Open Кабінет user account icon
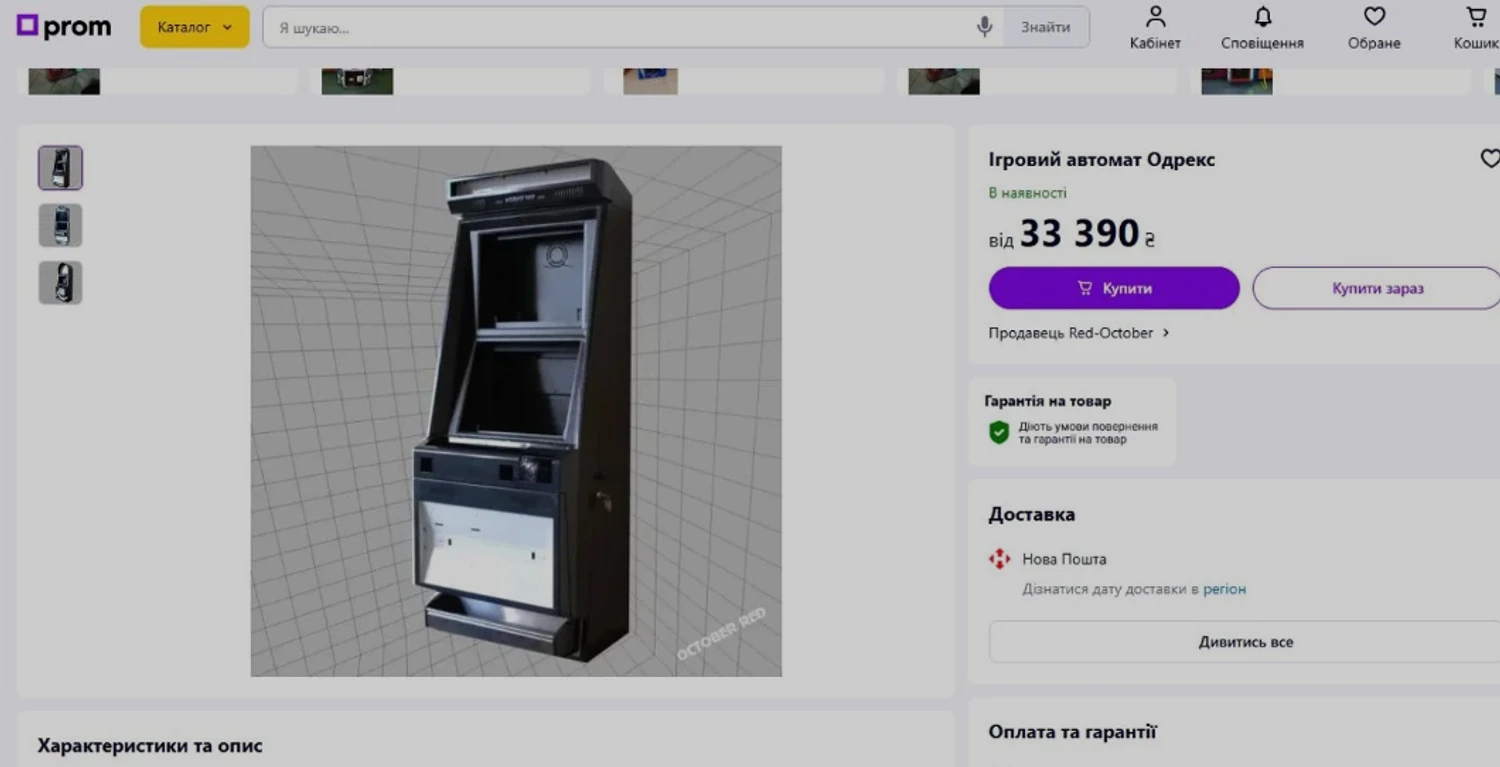 (x=1155, y=28)
